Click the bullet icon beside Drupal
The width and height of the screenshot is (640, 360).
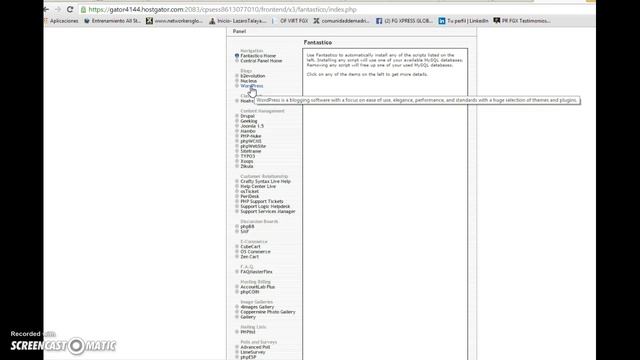click(x=237, y=116)
